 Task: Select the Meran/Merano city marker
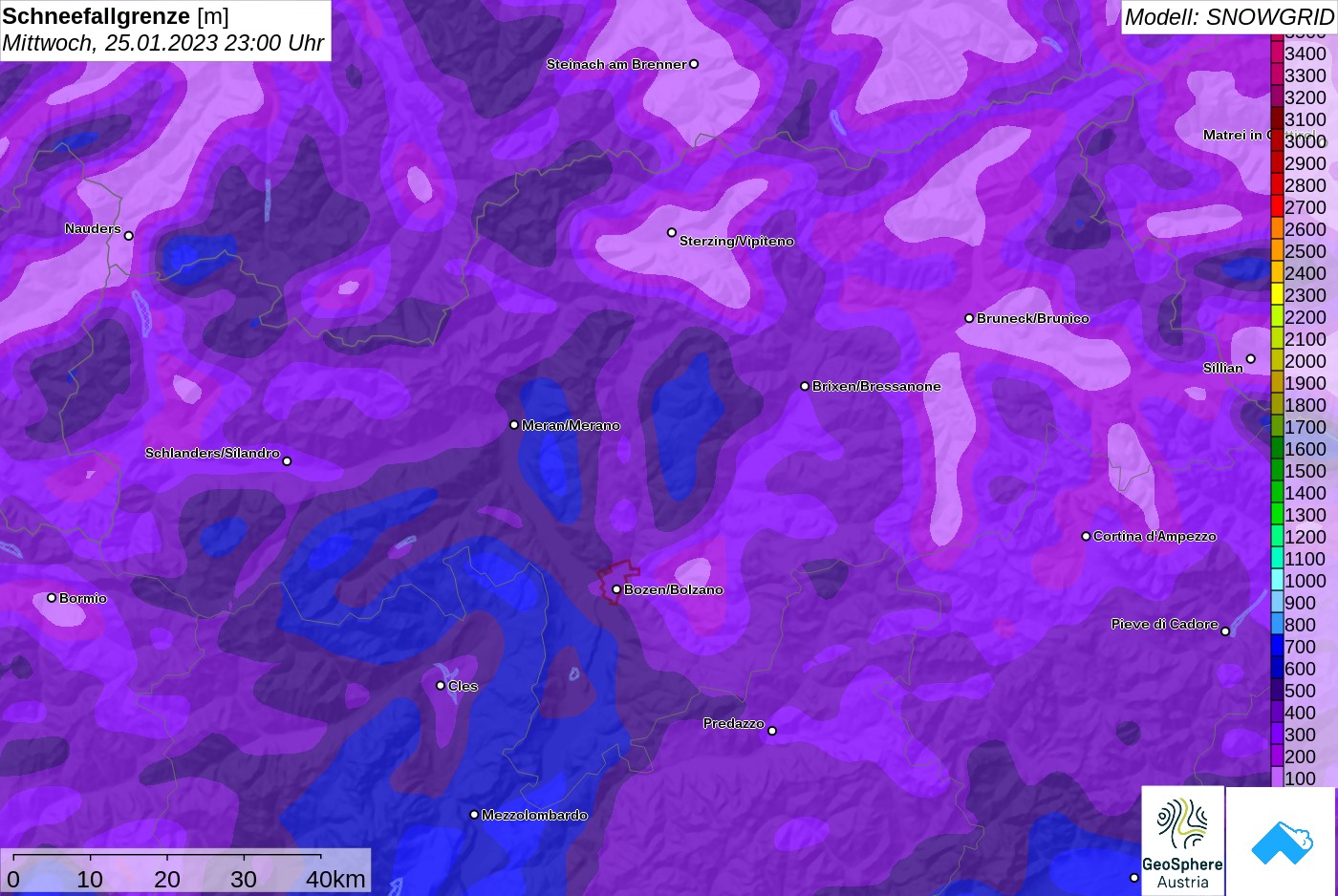coord(514,425)
